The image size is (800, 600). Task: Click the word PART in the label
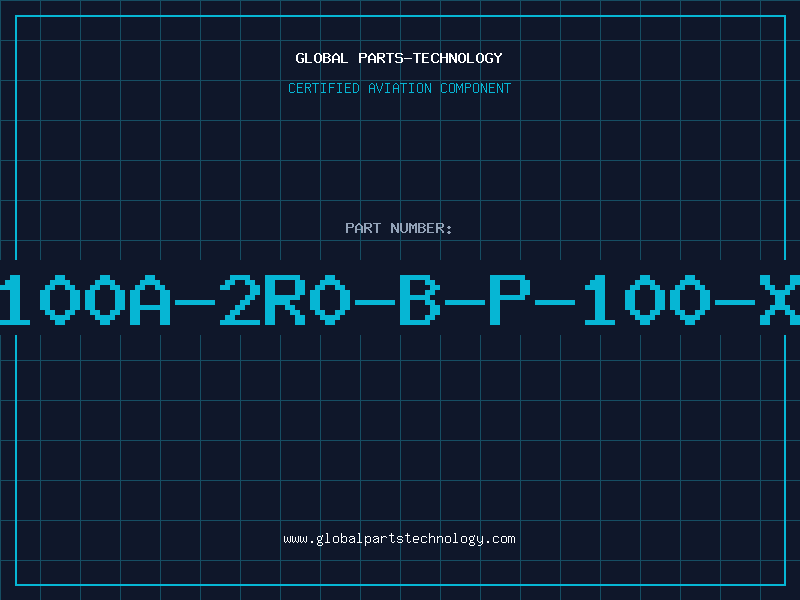coord(363,228)
